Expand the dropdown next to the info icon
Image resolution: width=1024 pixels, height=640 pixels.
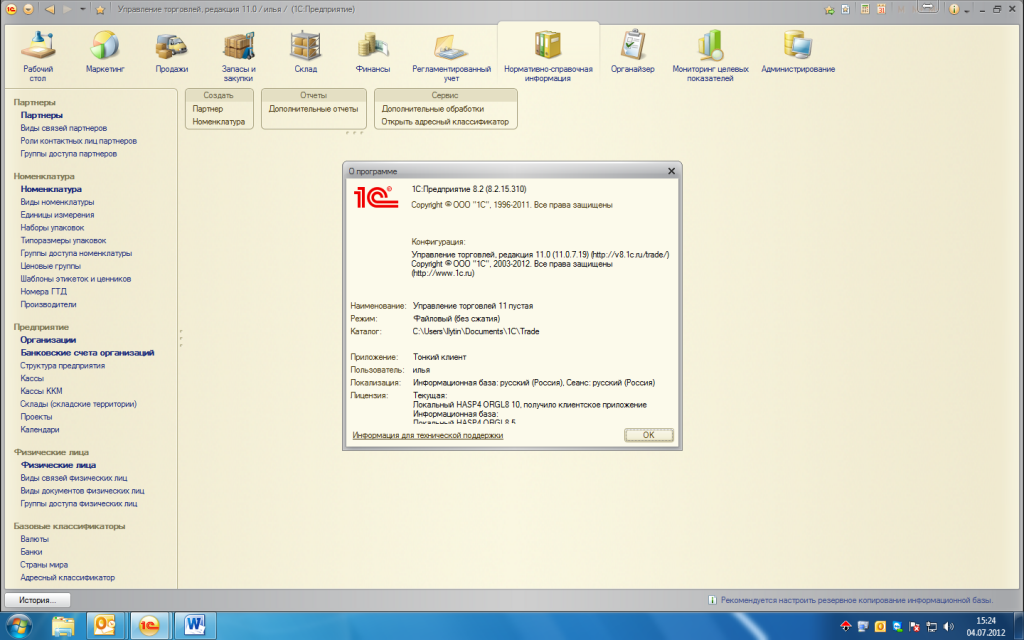pos(967,10)
